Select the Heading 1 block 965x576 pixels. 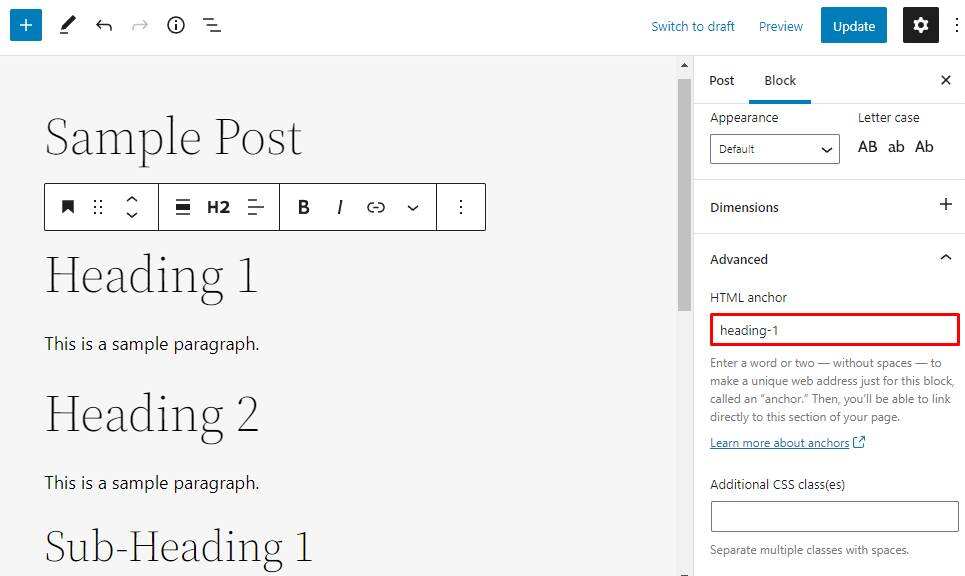point(151,276)
